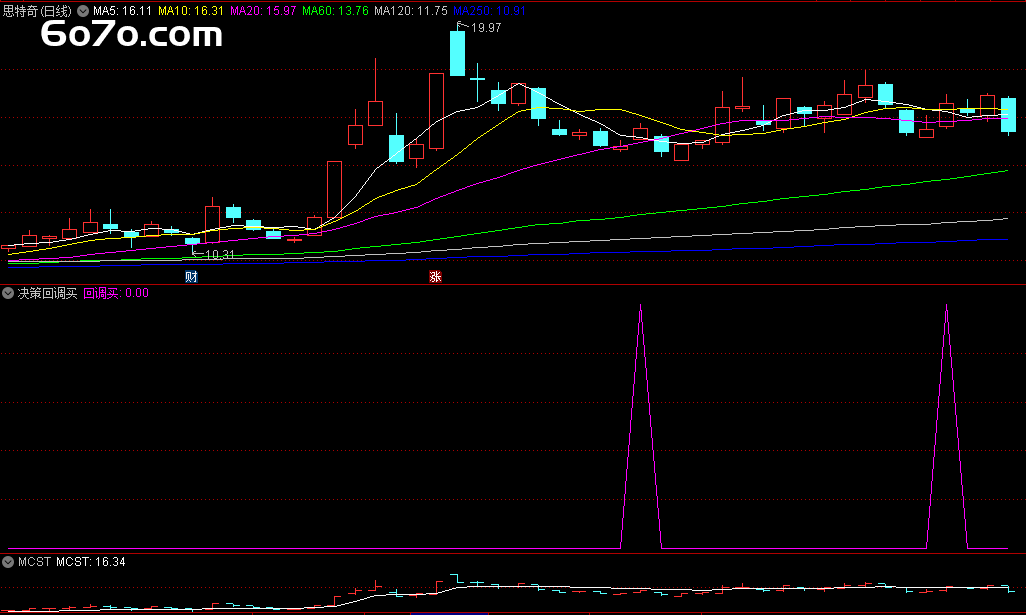Select the 思特奇(日线) chart title
1026x615 pixels.
pyautogui.click(x=37, y=11)
